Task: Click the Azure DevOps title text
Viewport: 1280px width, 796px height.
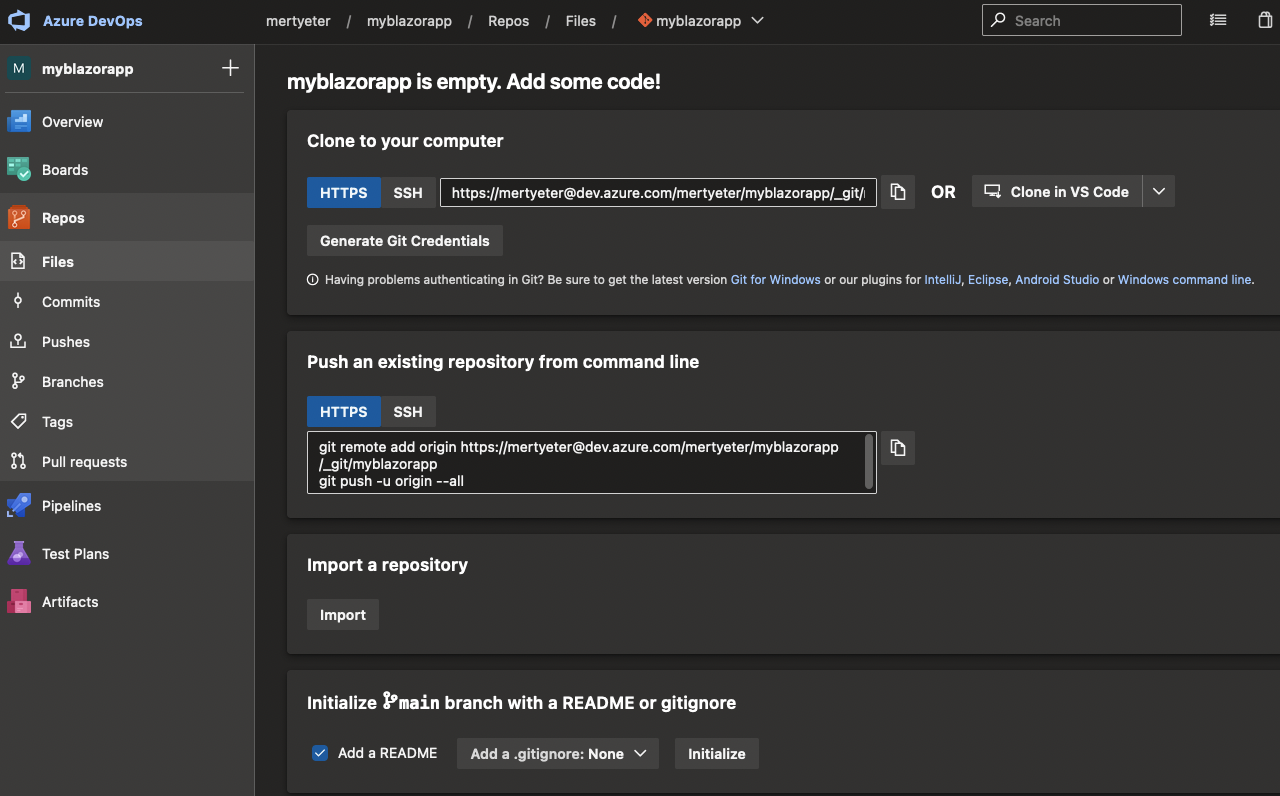Action: [x=93, y=21]
